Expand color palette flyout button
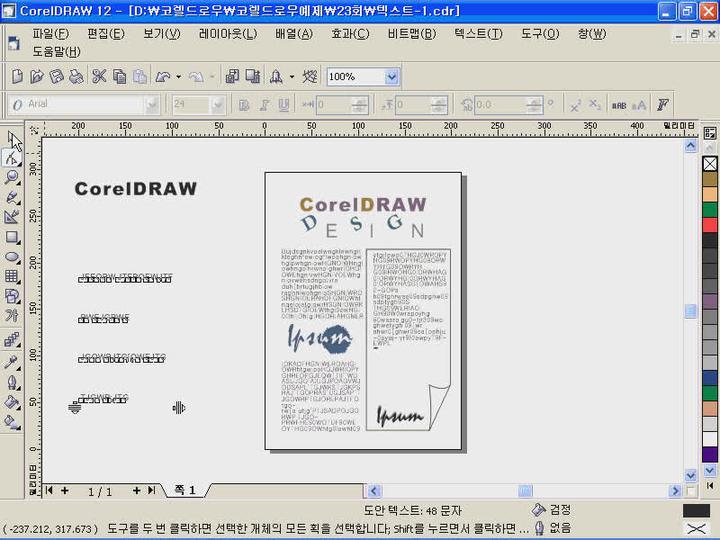Image resolution: width=720 pixels, height=540 pixels. 710,485
